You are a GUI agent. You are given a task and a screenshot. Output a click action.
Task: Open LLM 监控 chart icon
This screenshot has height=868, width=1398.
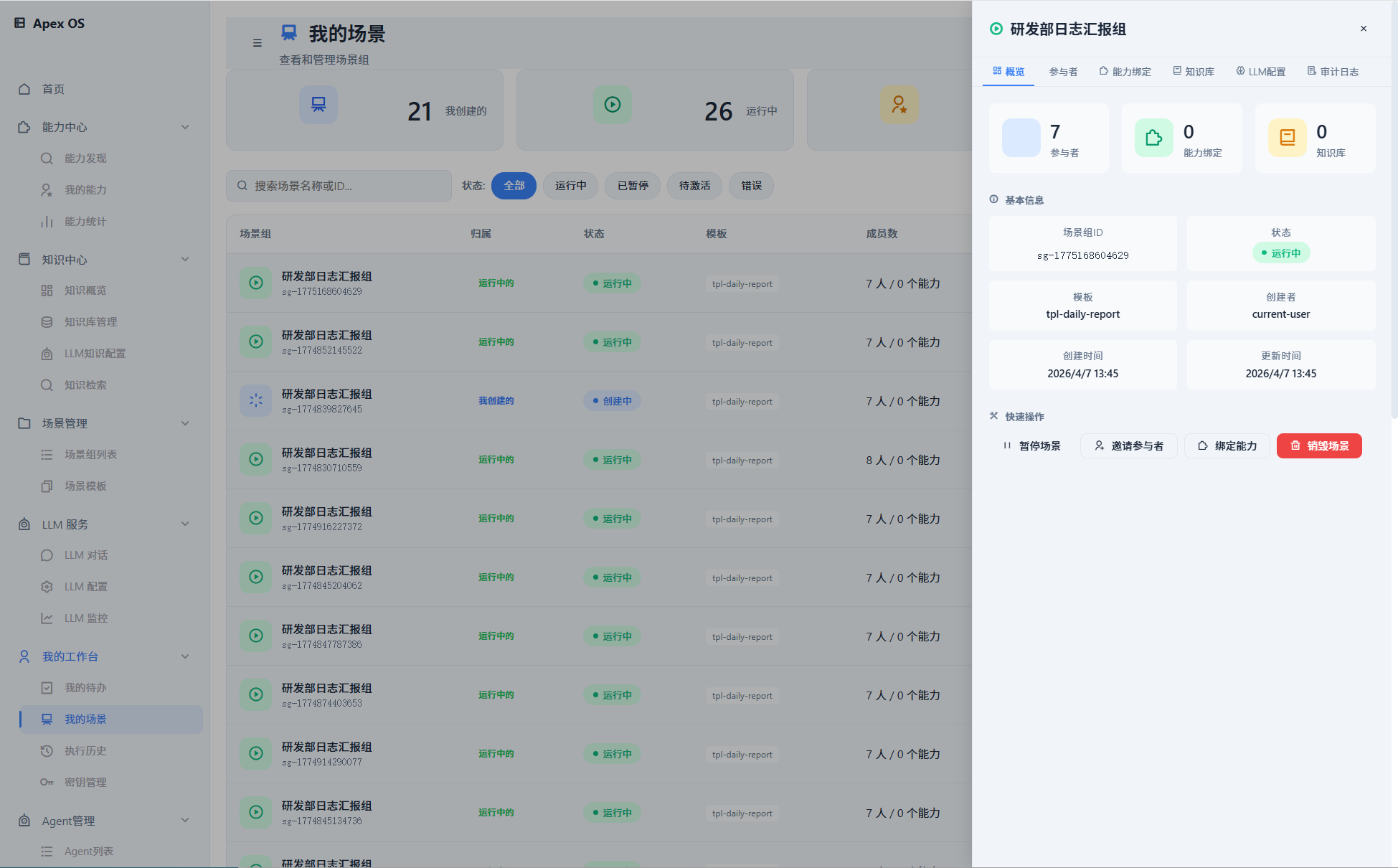pyautogui.click(x=47, y=618)
